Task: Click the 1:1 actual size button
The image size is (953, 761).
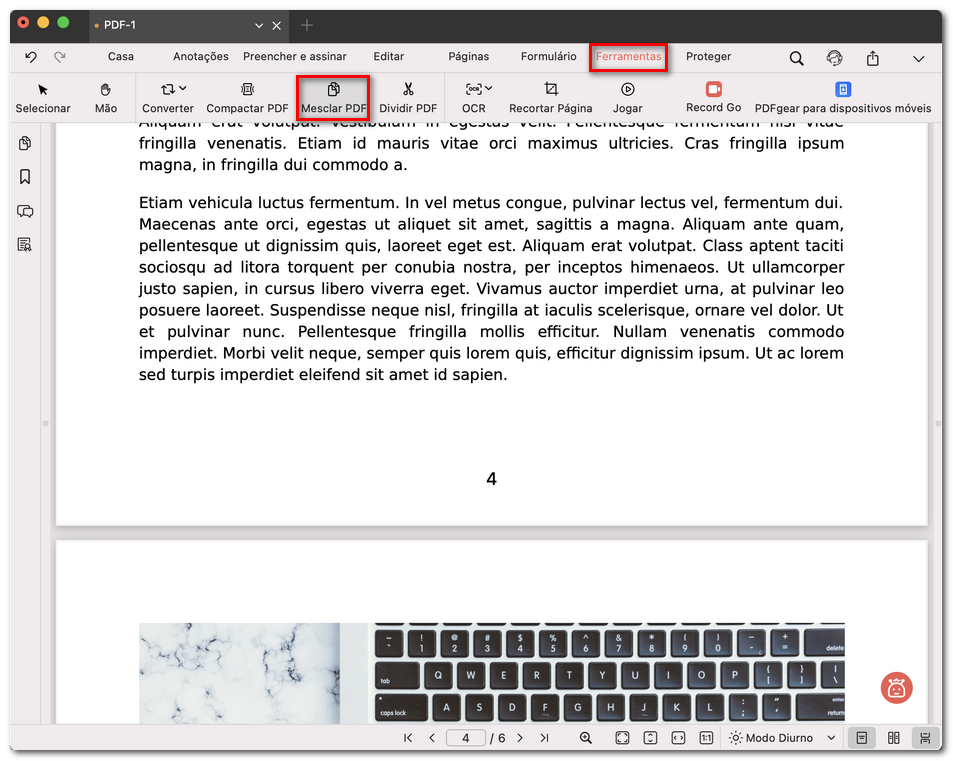Action: [x=706, y=737]
